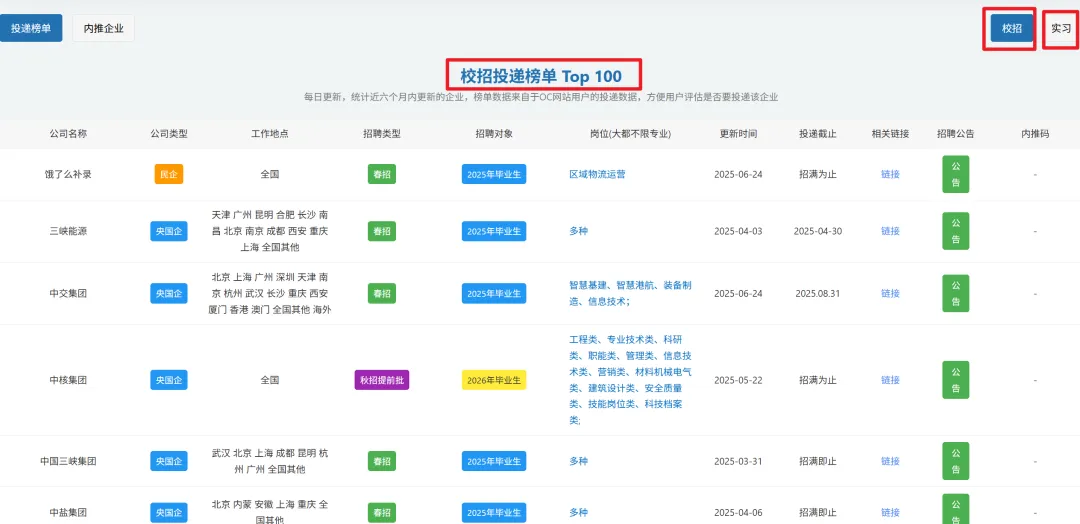Click 多种 position in 中盐集团 row

[579, 513]
